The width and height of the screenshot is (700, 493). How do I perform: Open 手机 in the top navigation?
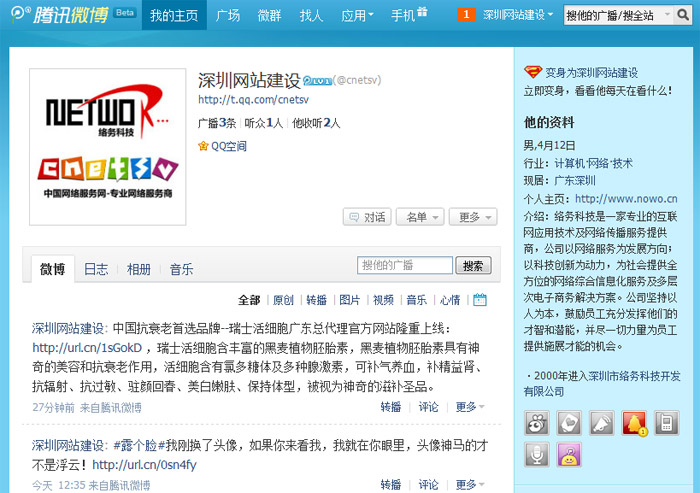pyautogui.click(x=403, y=15)
